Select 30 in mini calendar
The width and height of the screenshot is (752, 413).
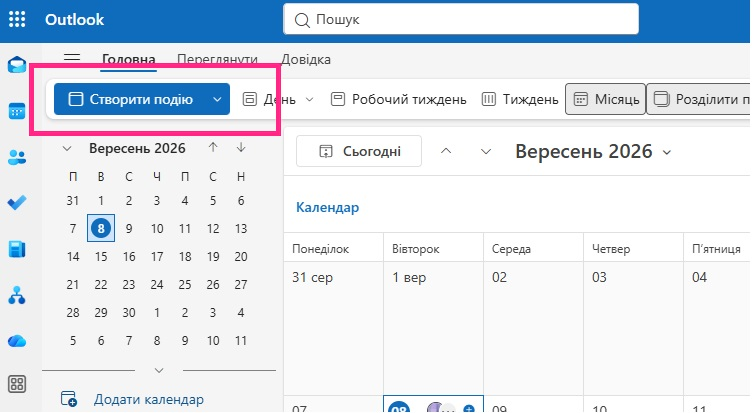(x=129, y=313)
